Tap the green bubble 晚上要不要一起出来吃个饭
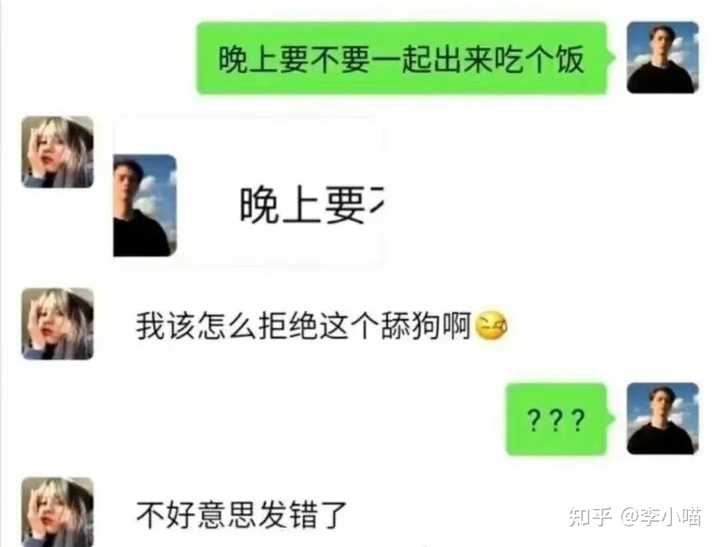 403,58
